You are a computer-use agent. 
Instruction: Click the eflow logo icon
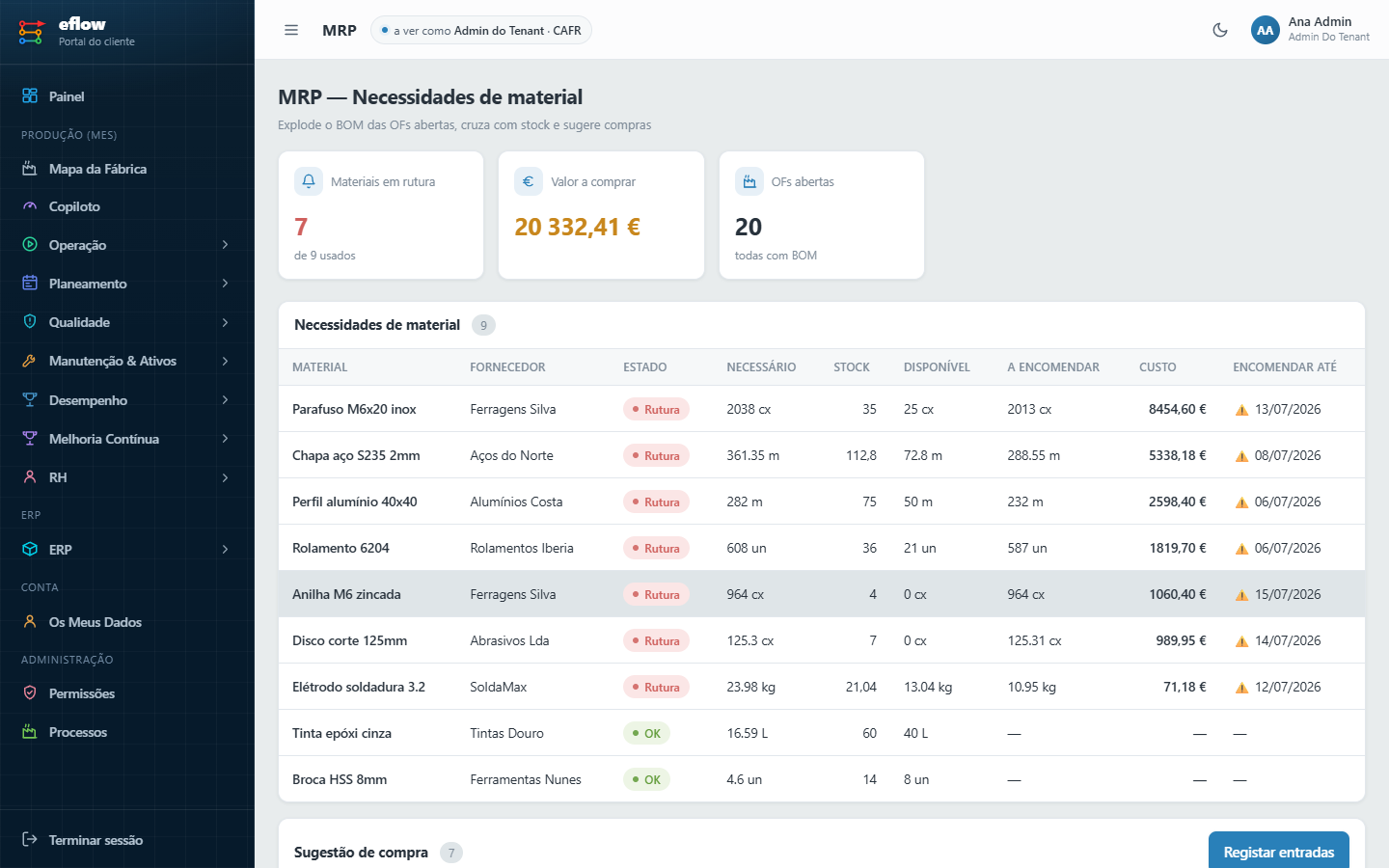[31, 32]
